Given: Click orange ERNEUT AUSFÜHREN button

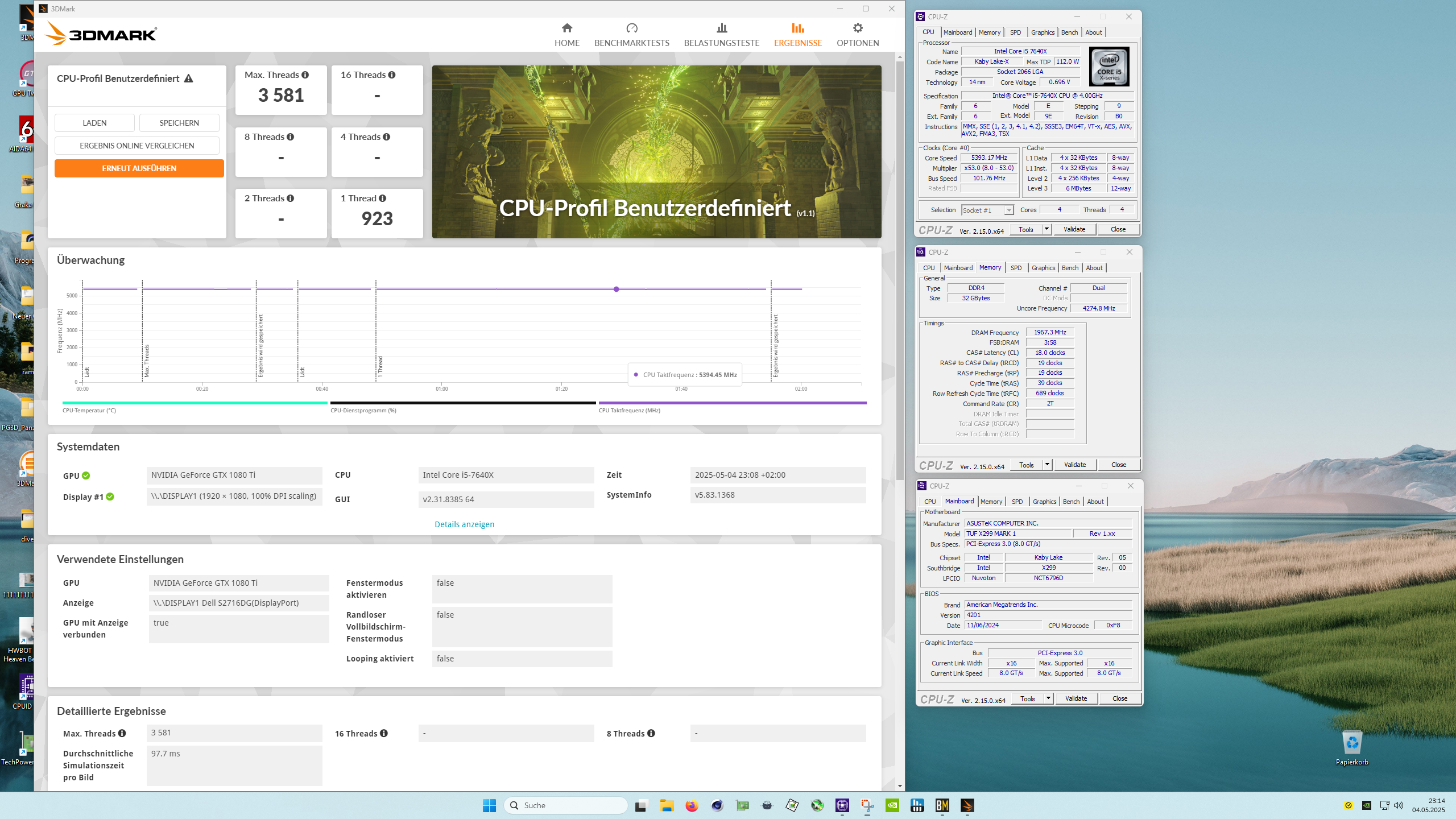Looking at the screenshot, I should point(139,168).
